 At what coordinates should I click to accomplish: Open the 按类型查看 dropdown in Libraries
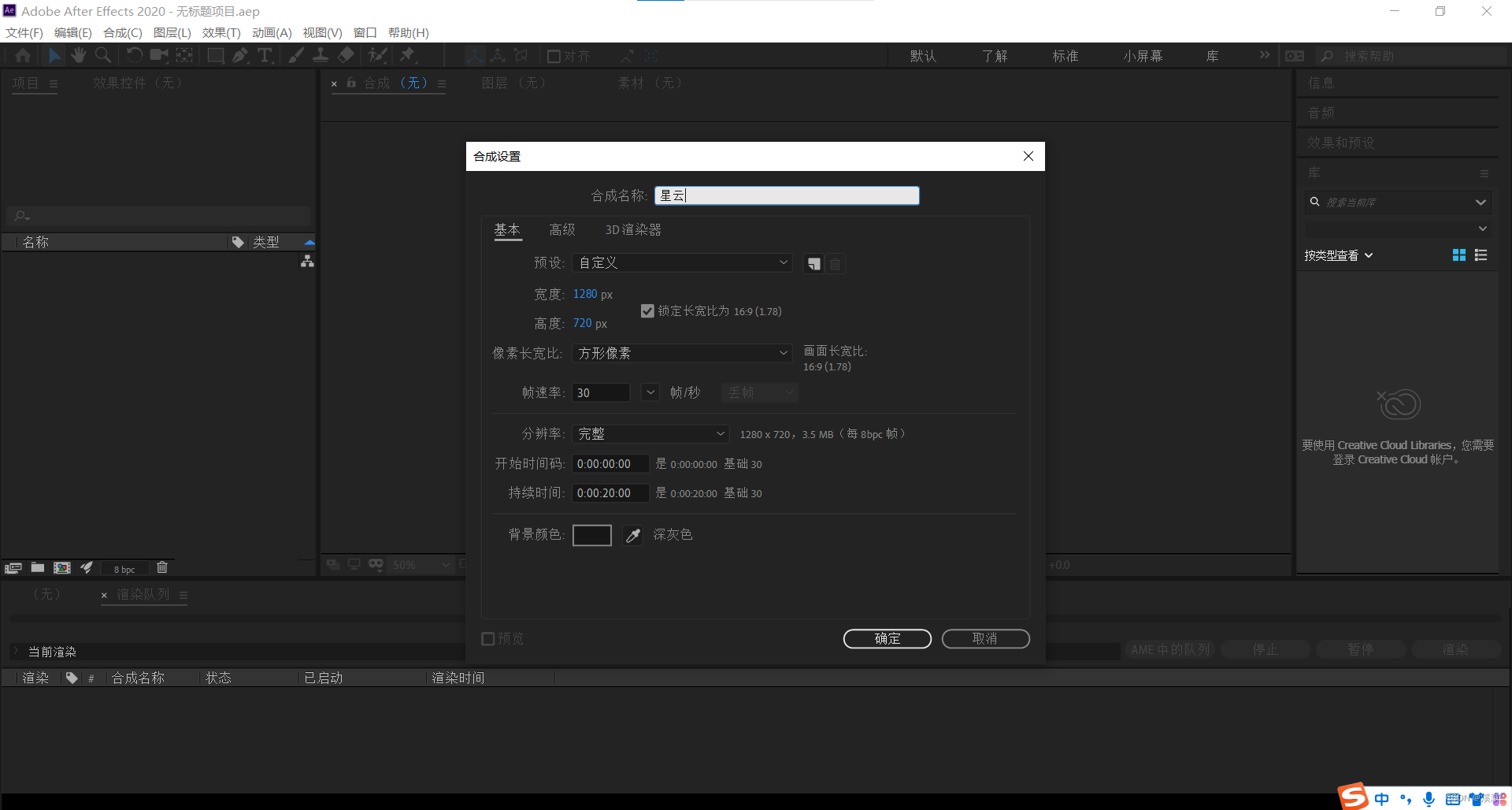1339,255
